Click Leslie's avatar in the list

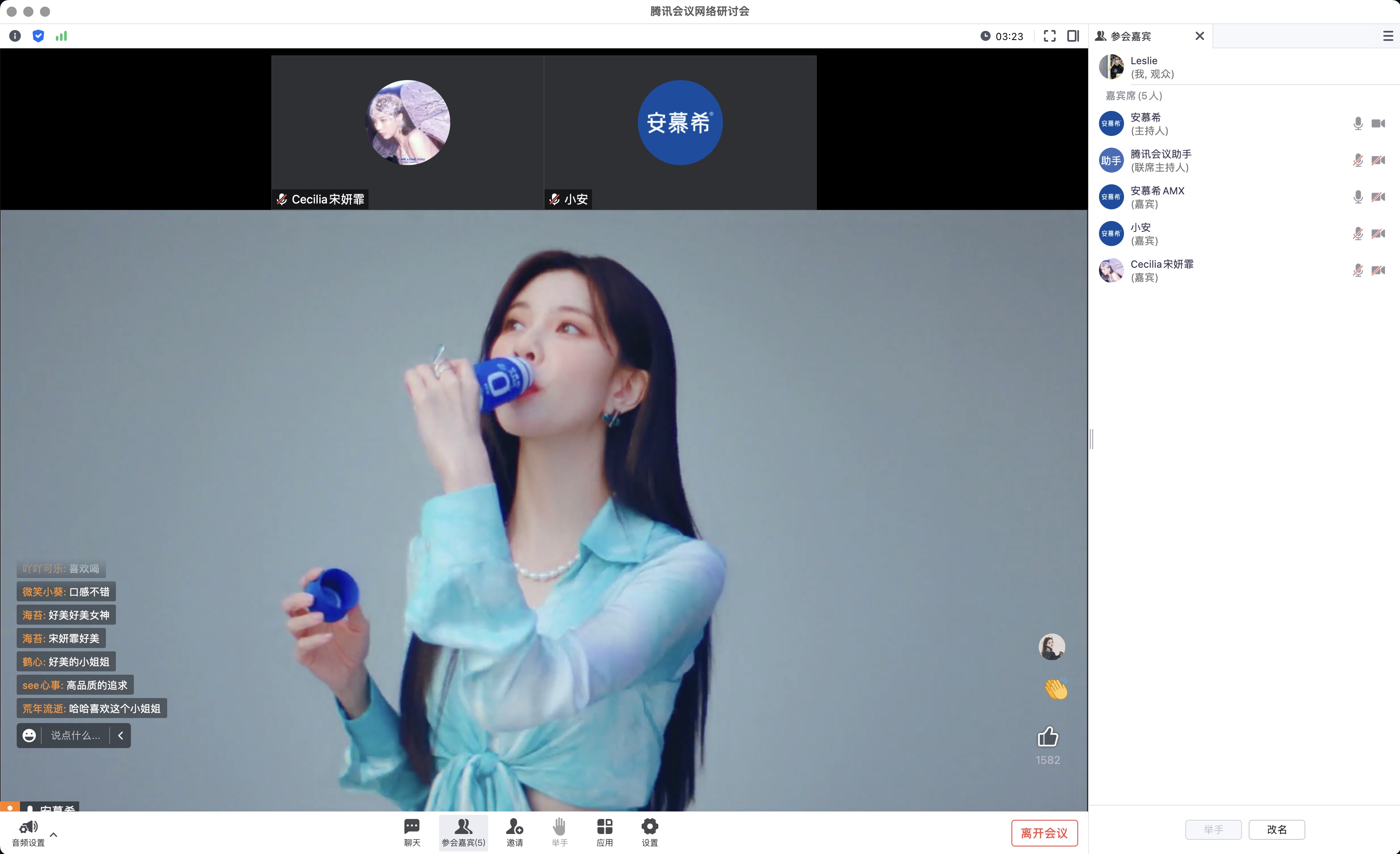[x=1111, y=67]
